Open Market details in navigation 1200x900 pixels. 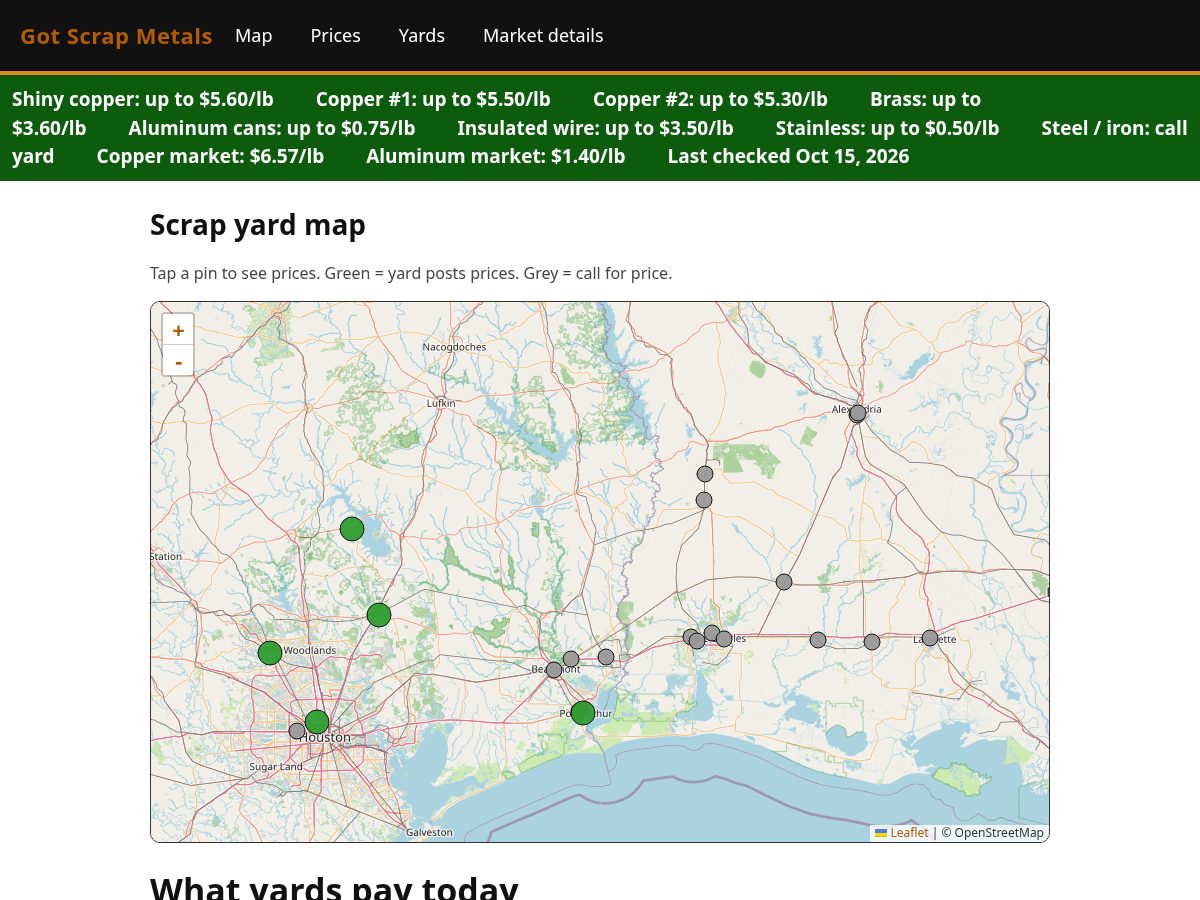point(543,36)
